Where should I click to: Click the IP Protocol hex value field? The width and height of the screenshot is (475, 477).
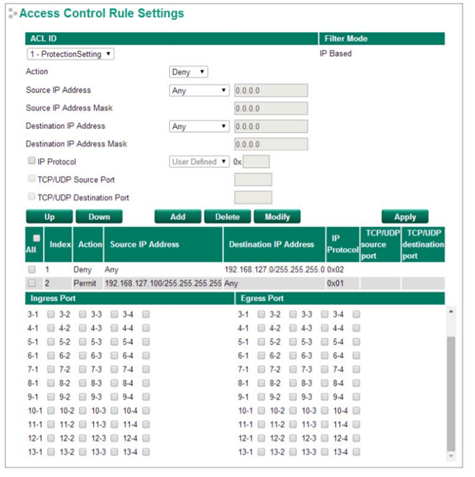256,162
